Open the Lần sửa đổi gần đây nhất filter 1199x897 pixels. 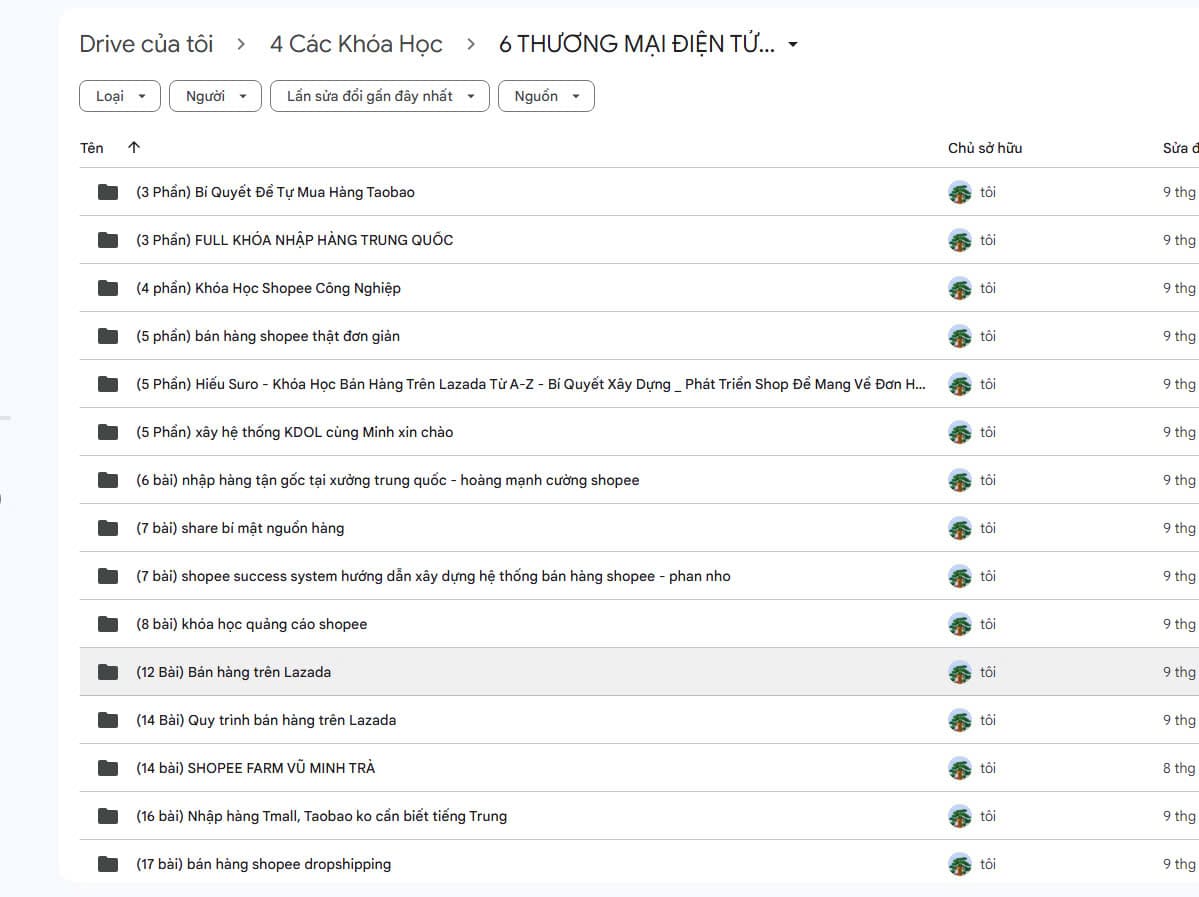pyautogui.click(x=380, y=96)
